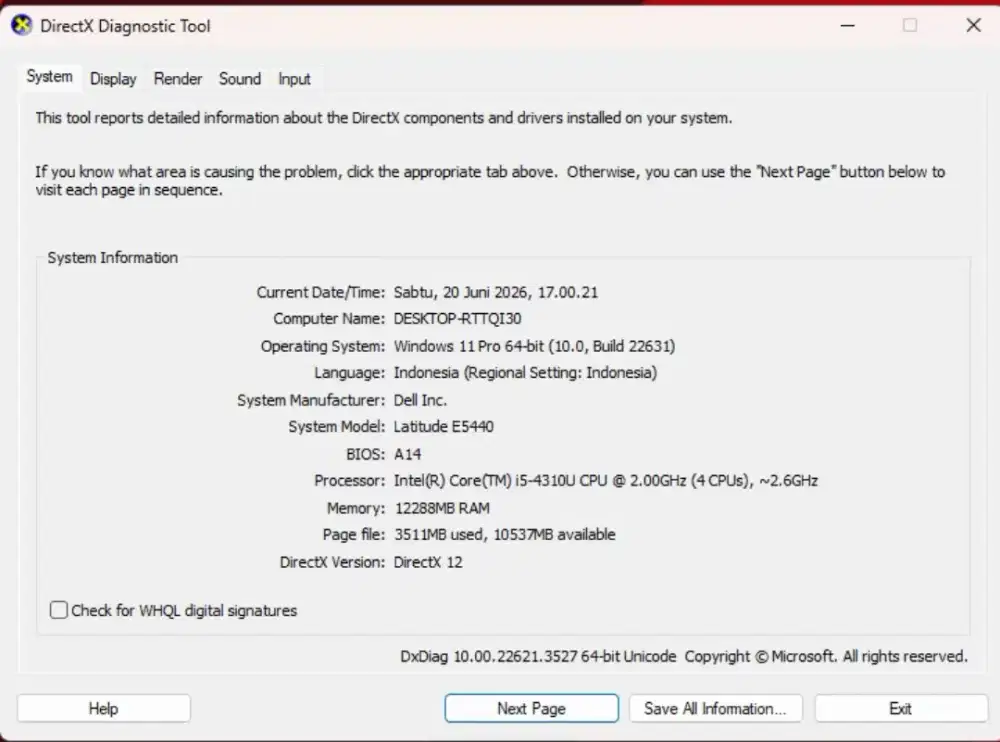Image resolution: width=1000 pixels, height=742 pixels.
Task: Click the 'System Manufacturer:' label
Action: (311, 400)
